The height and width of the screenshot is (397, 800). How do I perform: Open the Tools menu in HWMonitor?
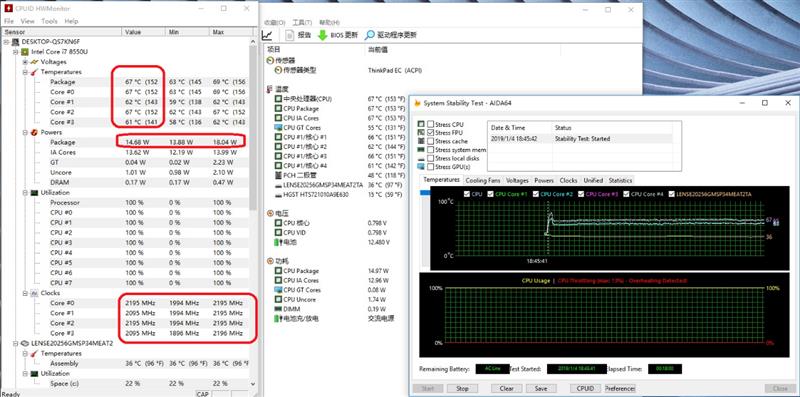click(x=49, y=21)
